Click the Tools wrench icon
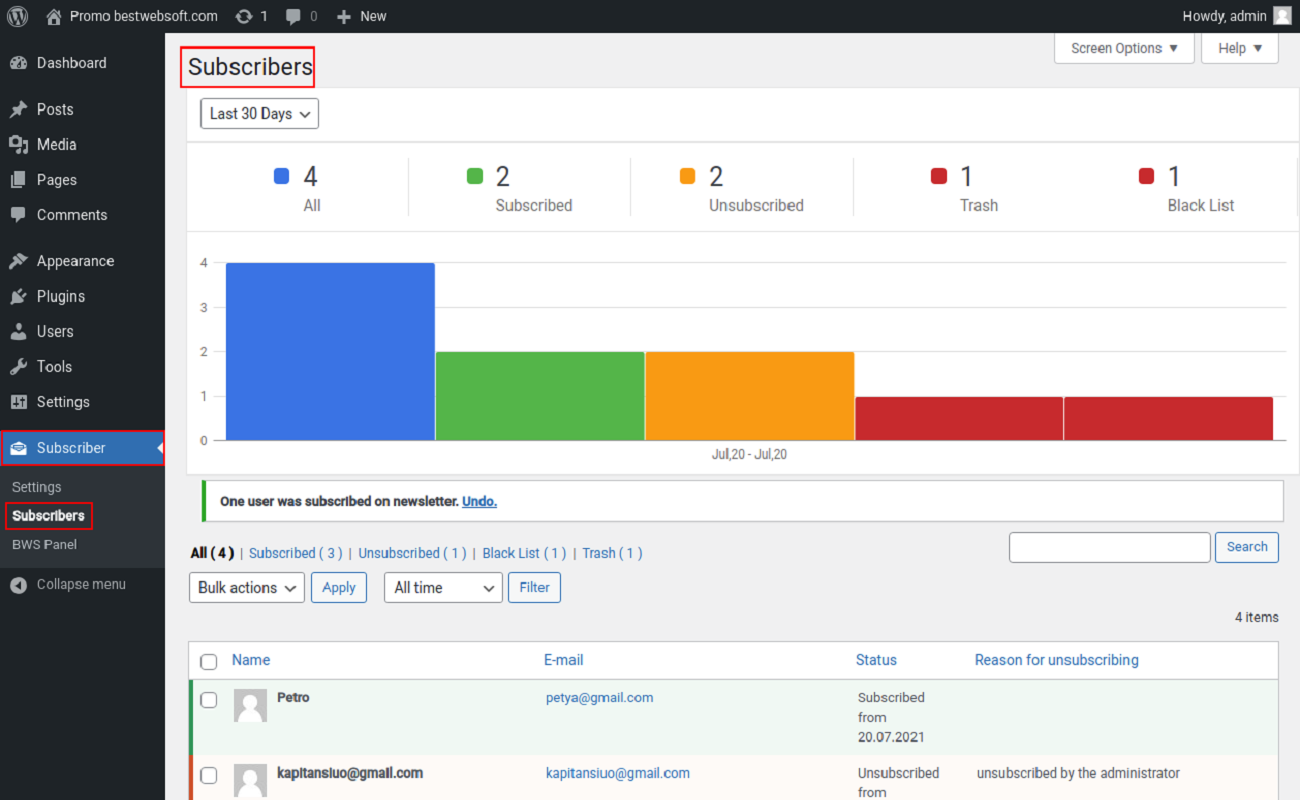 tap(18, 367)
